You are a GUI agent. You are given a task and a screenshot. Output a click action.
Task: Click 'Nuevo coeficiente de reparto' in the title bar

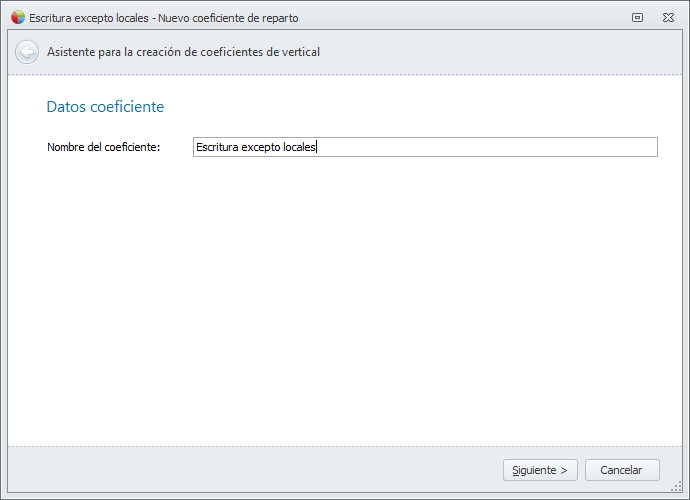point(228,18)
